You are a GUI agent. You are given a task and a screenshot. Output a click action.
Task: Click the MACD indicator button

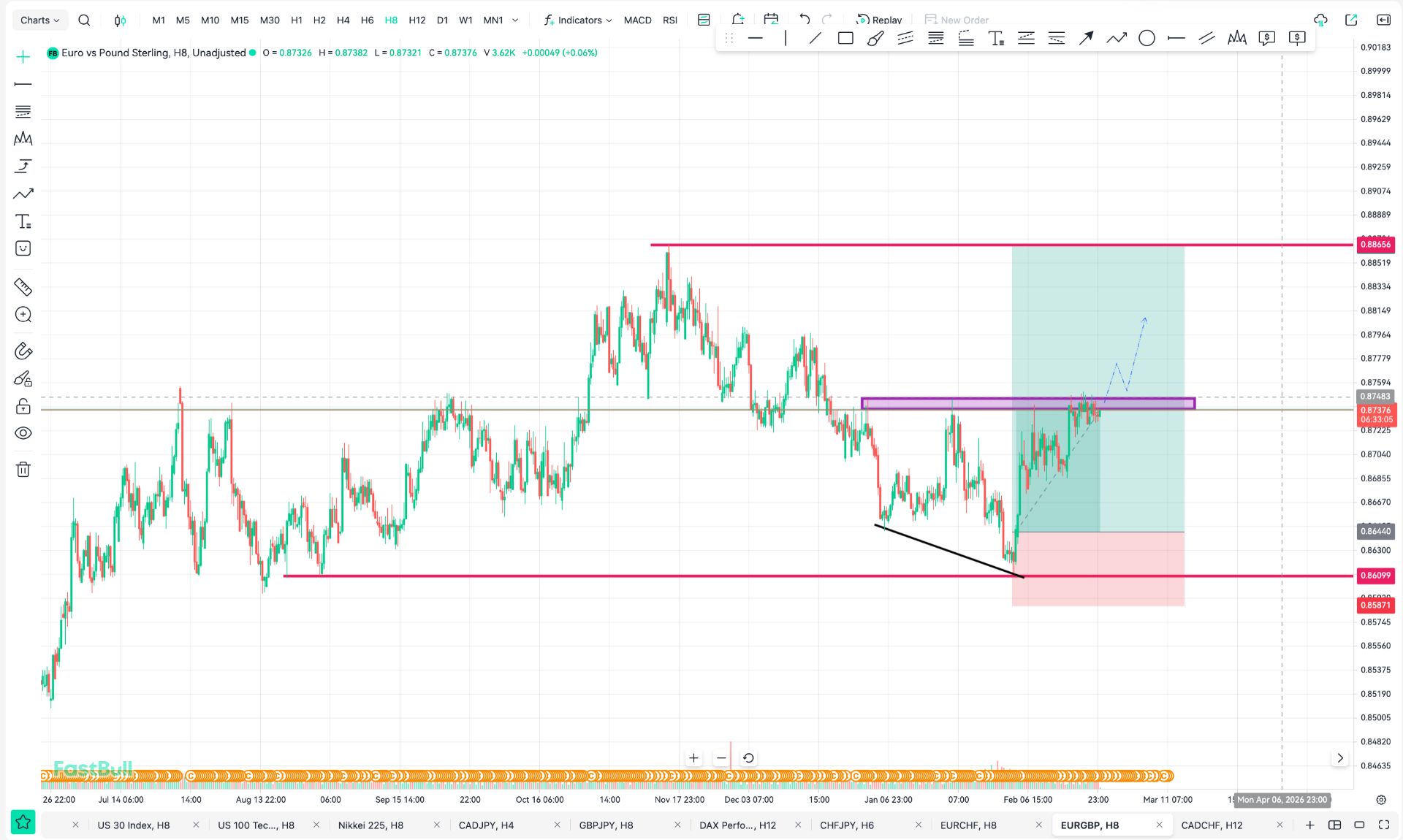pos(637,20)
